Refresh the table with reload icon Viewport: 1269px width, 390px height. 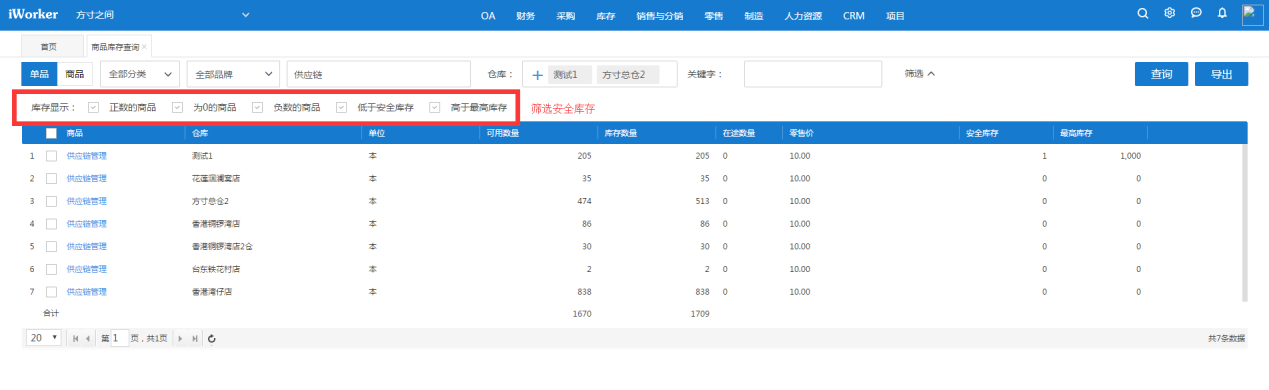212,339
